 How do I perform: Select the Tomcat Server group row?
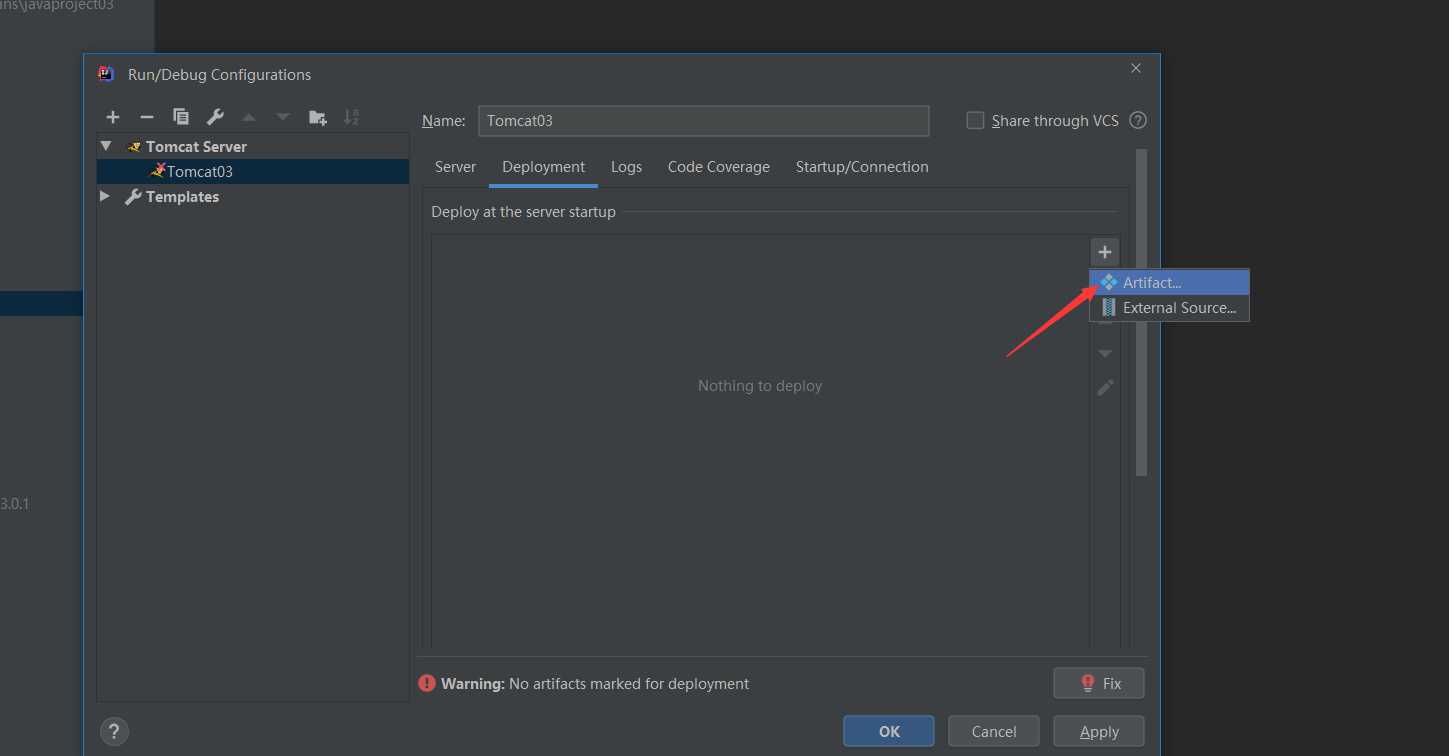pyautogui.click(x=253, y=146)
